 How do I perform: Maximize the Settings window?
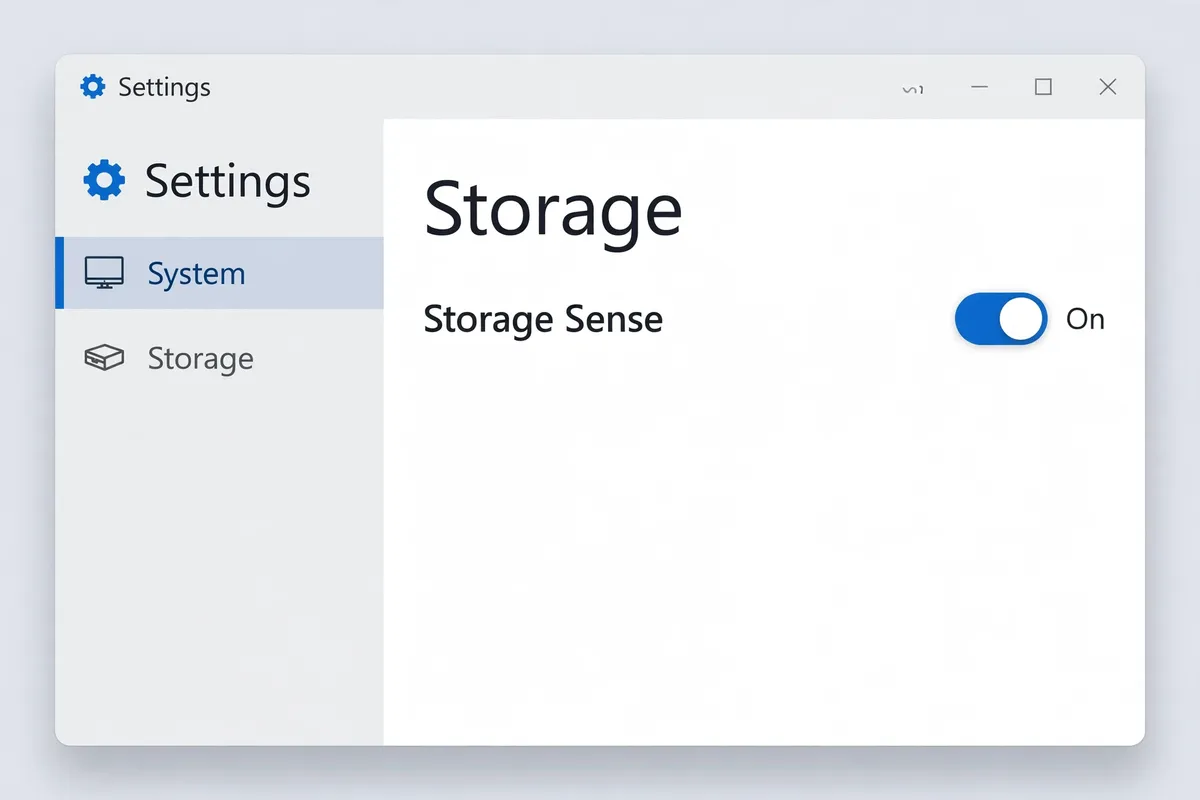tap(1043, 87)
